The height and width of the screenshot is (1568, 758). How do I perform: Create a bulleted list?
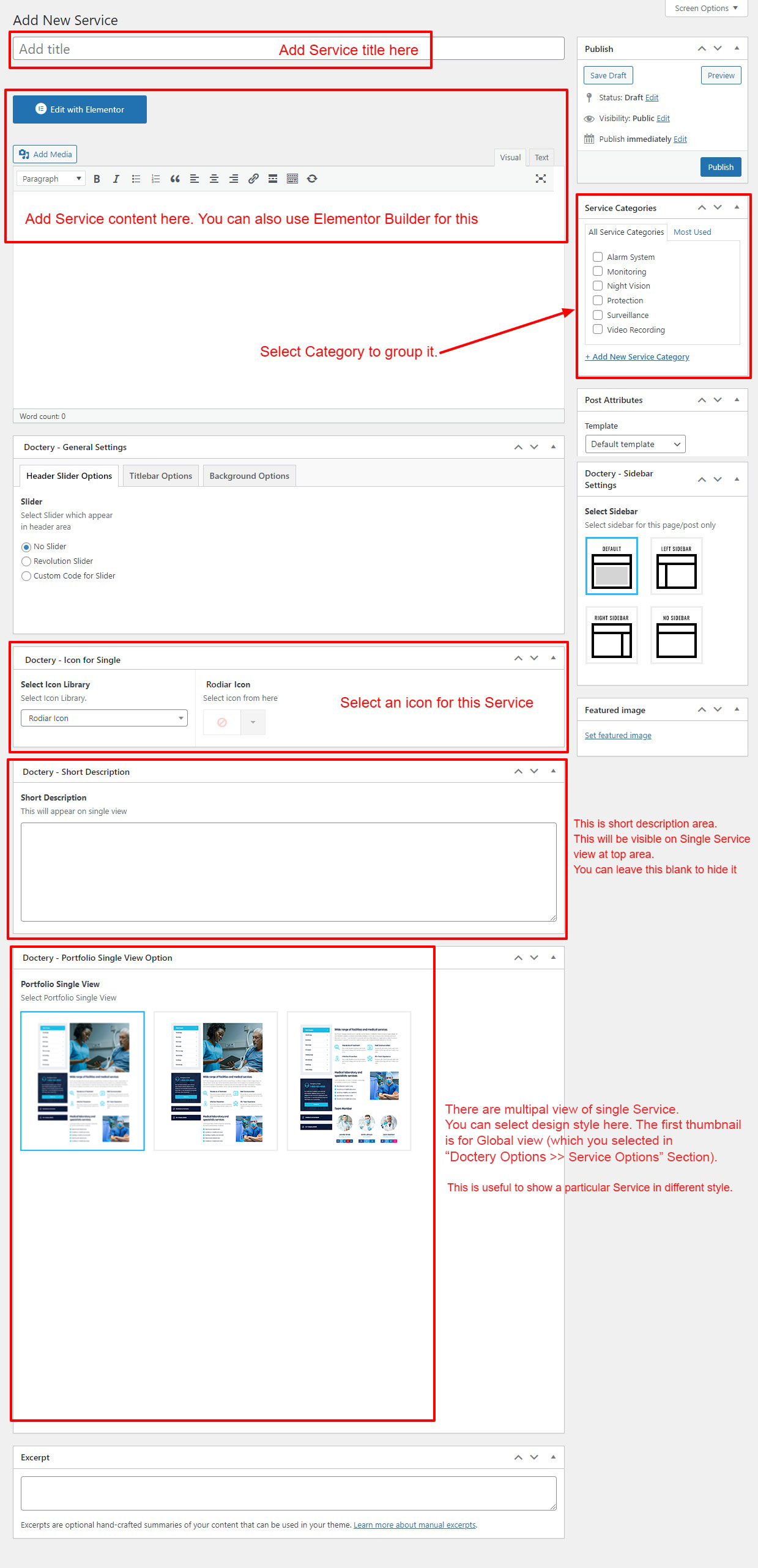click(x=136, y=179)
